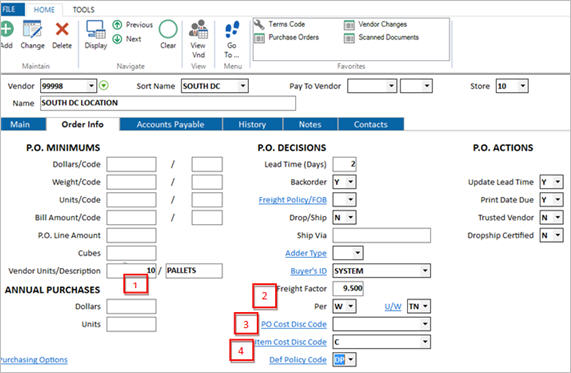Open Purchase Orders favorite
The height and width of the screenshot is (373, 571).
287,37
